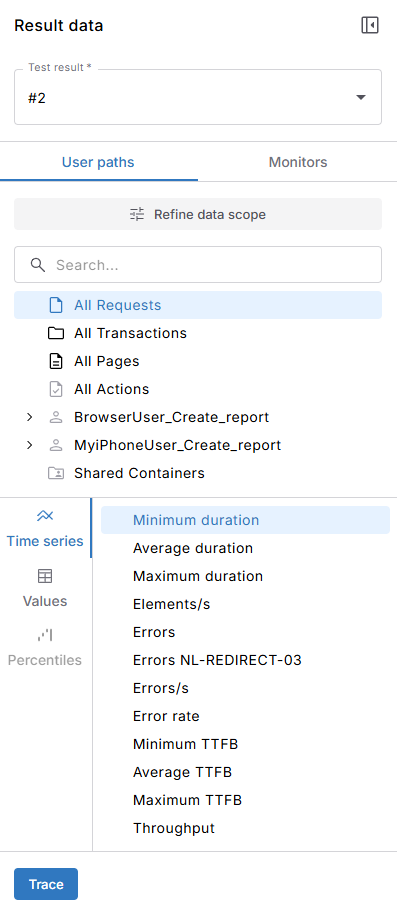Expand the BrowserUser_Create_report tree node
Image resolution: width=397 pixels, height=915 pixels.
[x=30, y=417]
